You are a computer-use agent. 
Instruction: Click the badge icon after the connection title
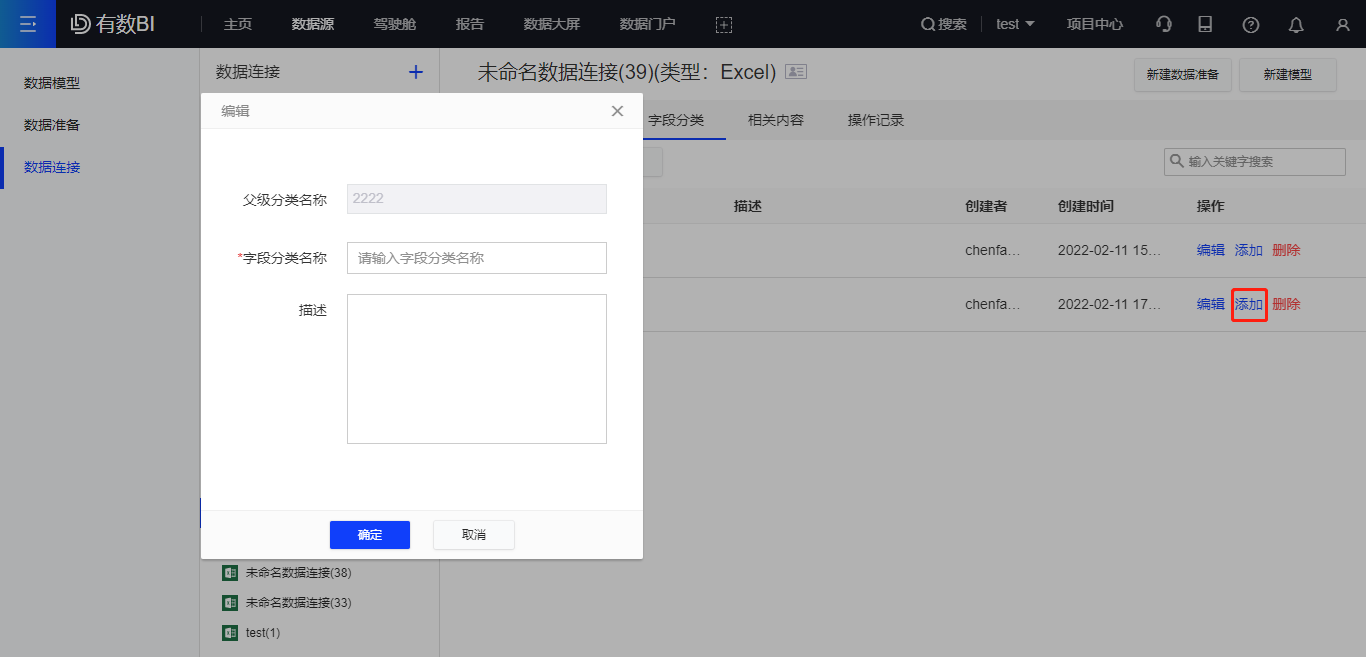795,71
